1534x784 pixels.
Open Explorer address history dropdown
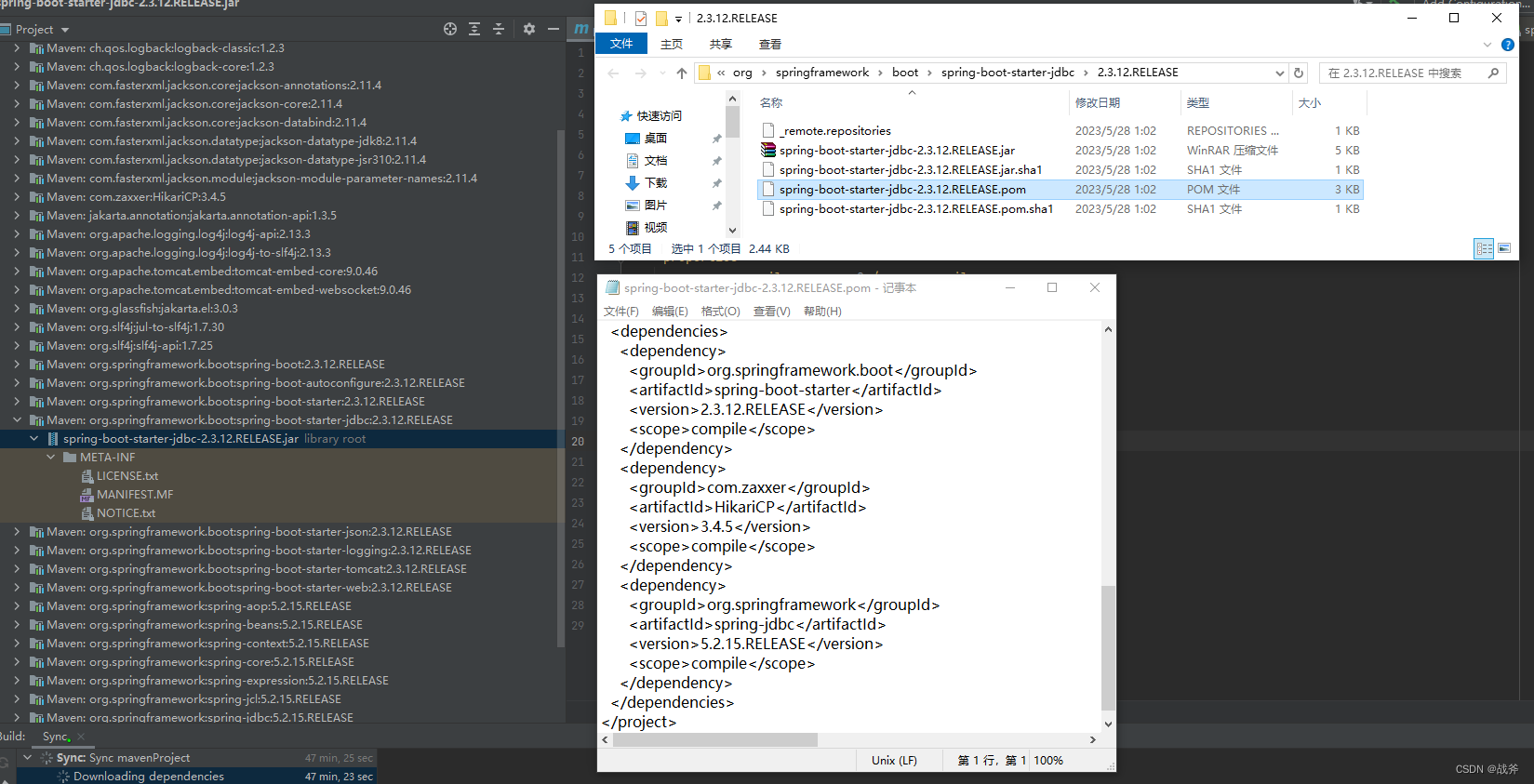1280,73
